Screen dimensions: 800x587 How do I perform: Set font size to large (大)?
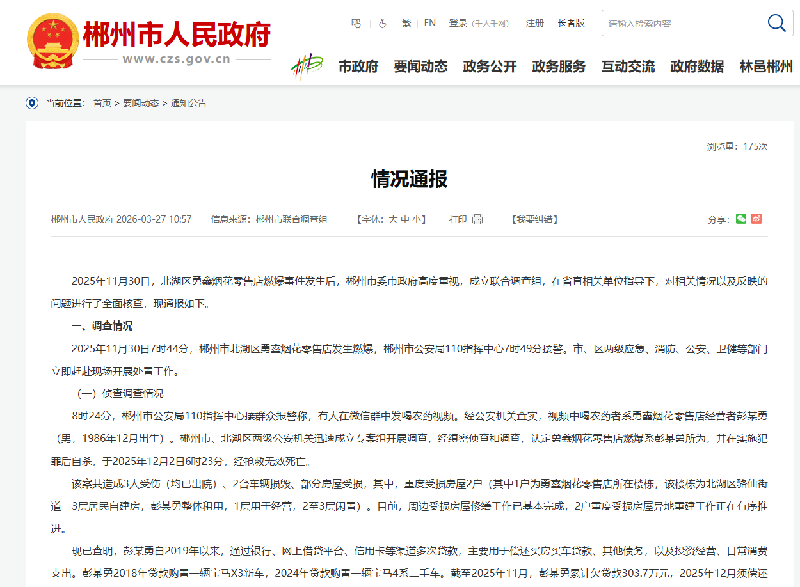(393, 218)
